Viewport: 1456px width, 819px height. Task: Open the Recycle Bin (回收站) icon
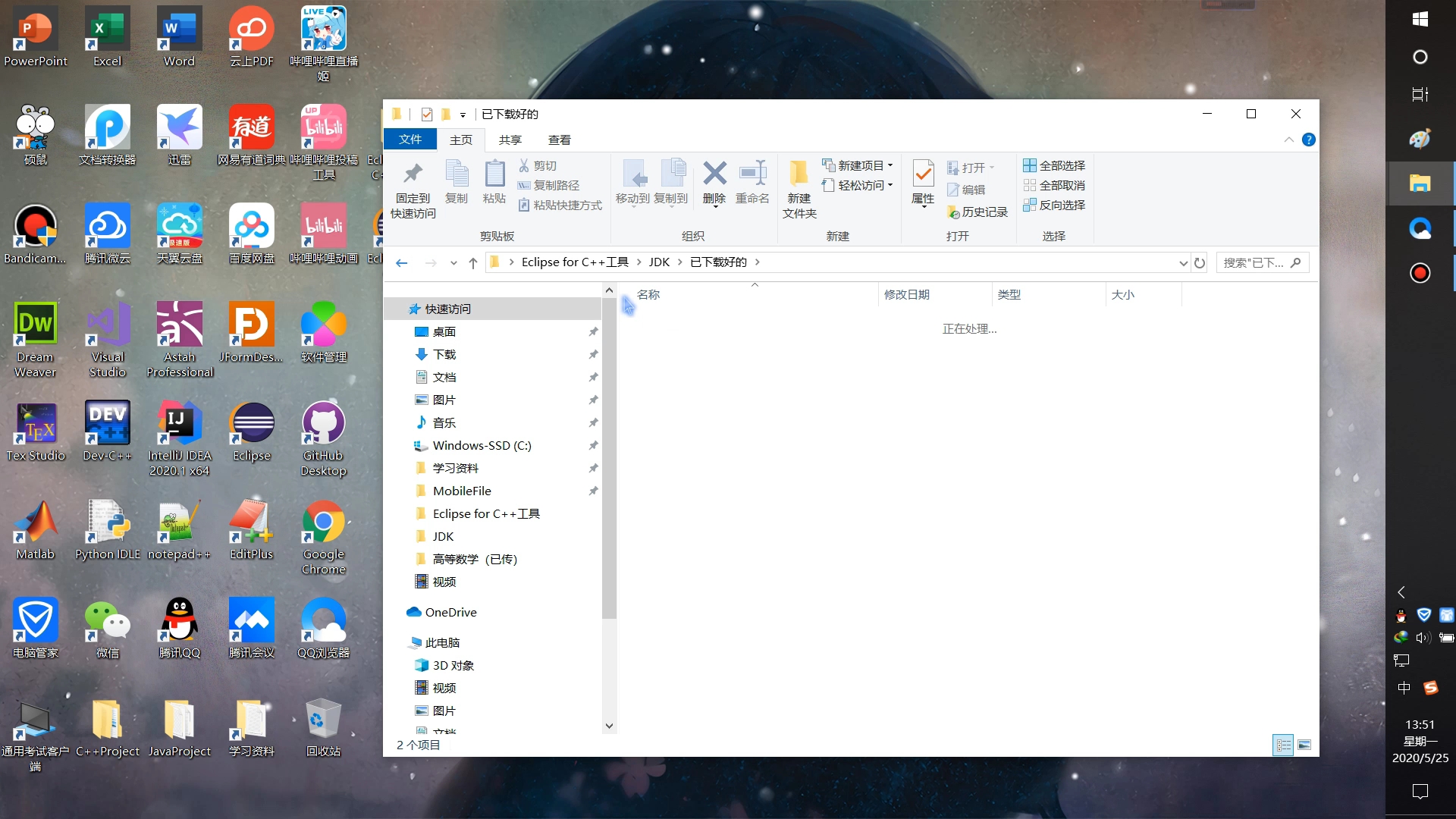(x=324, y=728)
